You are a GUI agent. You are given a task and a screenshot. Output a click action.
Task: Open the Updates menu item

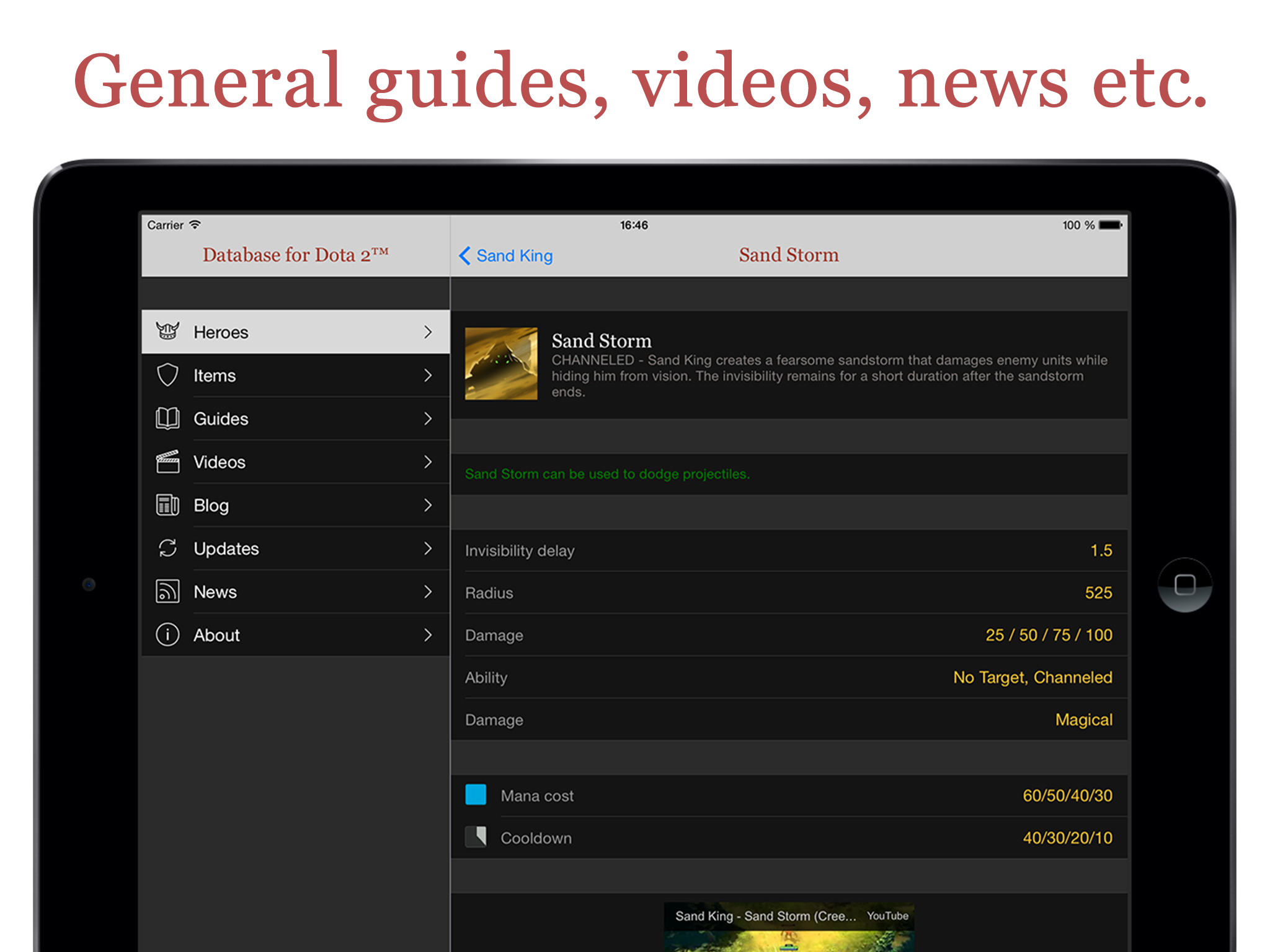[x=296, y=548]
